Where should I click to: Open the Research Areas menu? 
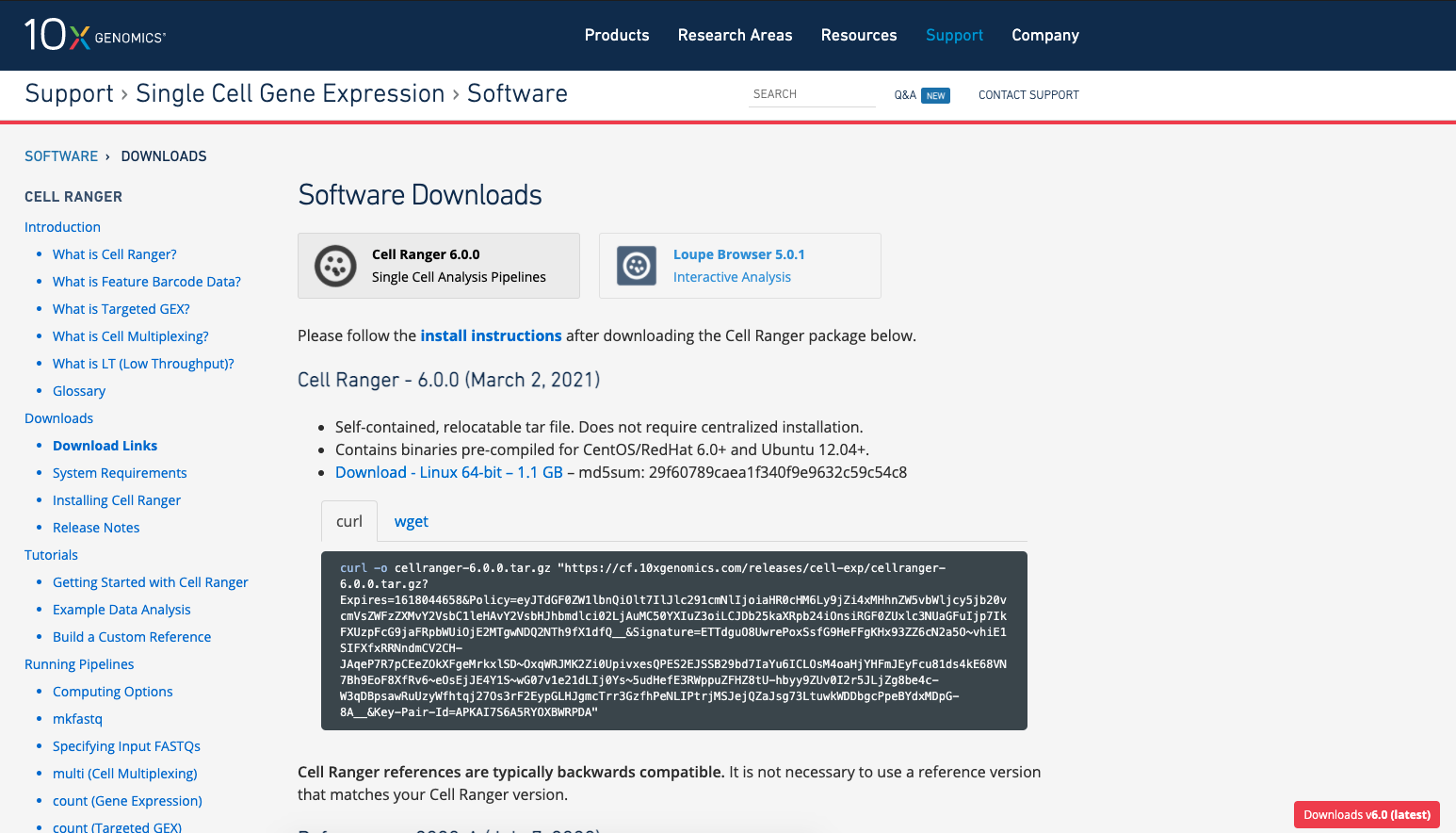(736, 35)
